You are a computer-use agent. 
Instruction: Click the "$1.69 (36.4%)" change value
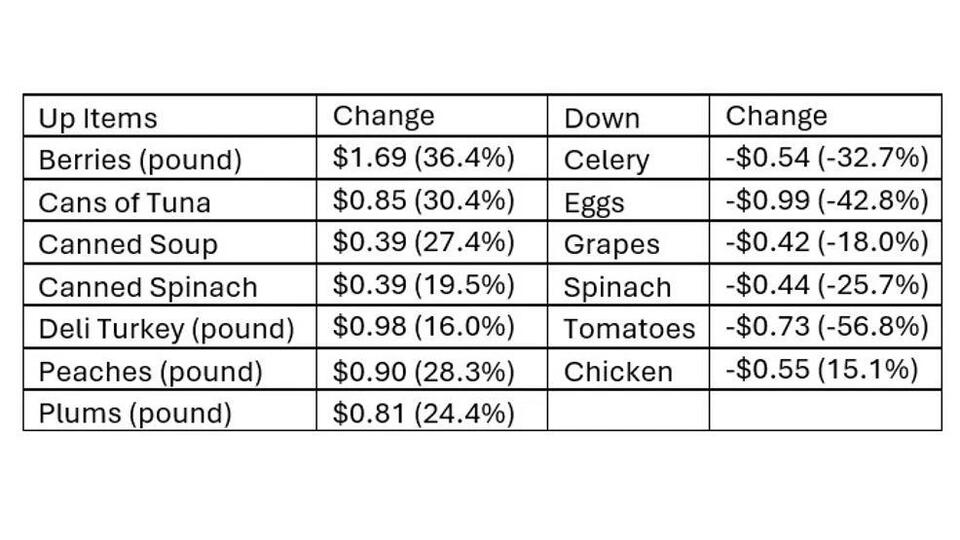[423, 158]
